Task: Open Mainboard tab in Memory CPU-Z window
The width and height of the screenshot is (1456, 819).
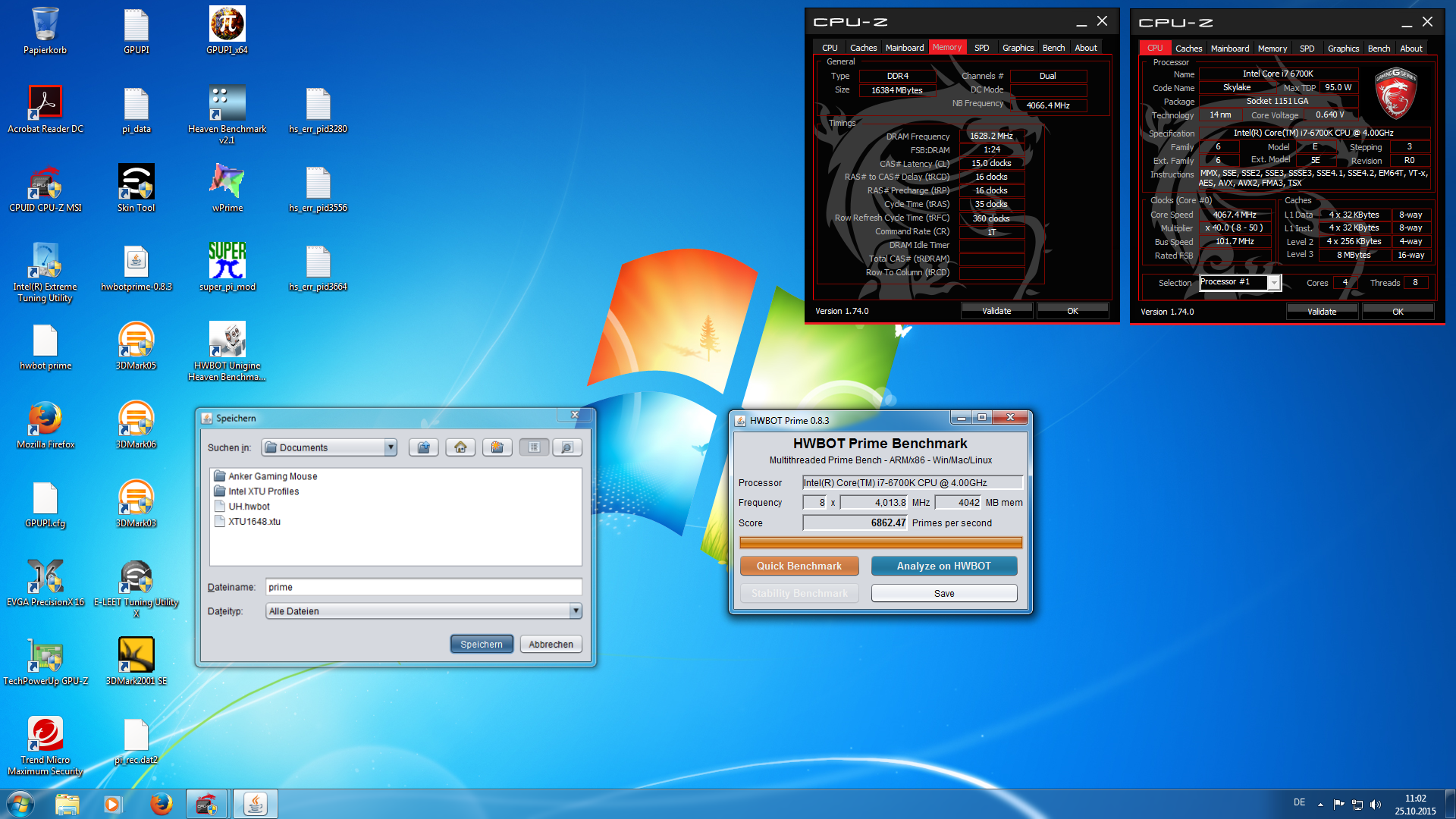Action: [905, 47]
